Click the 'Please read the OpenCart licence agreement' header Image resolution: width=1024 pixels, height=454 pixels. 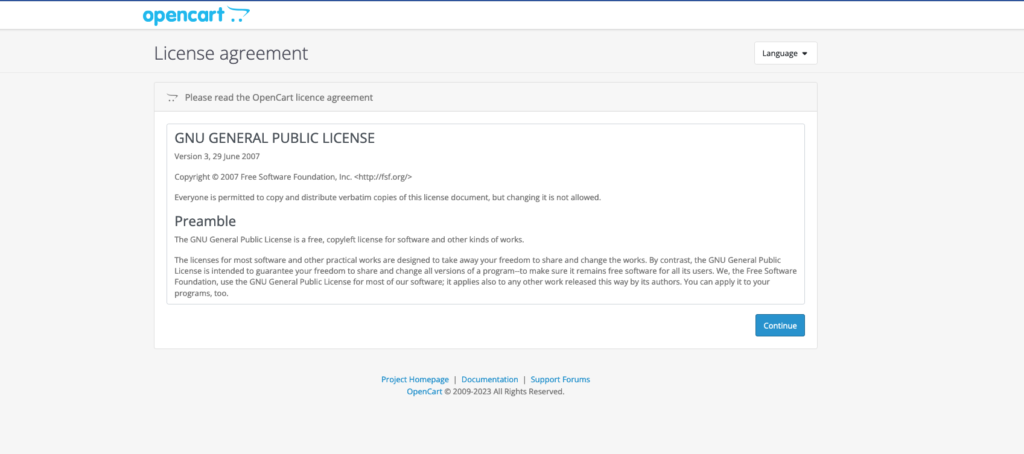coord(279,98)
